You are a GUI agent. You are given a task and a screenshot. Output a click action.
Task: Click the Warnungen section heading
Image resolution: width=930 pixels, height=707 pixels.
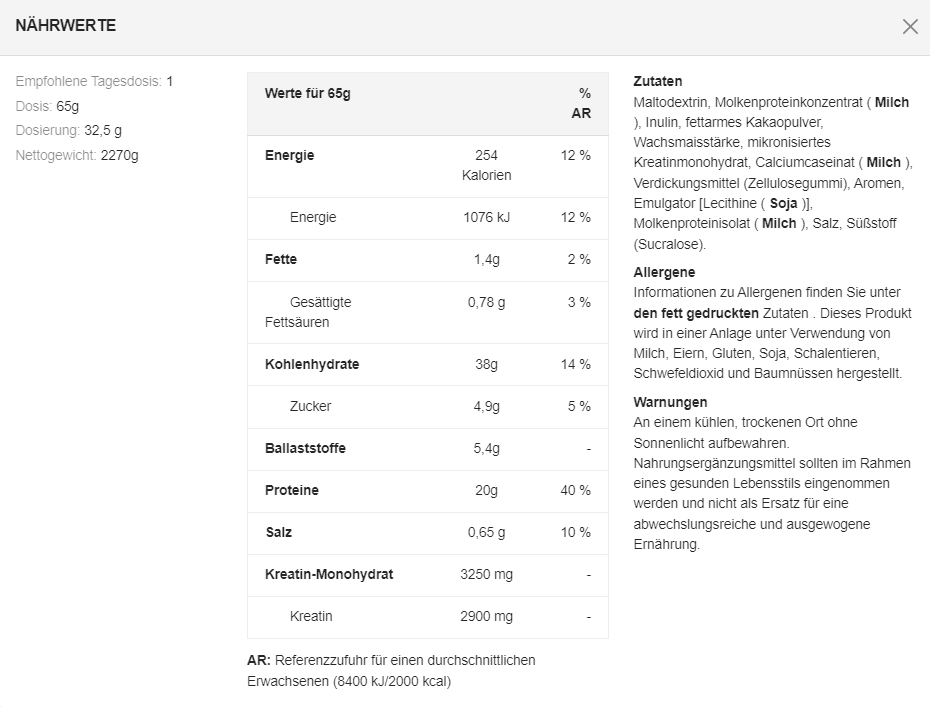[670, 402]
